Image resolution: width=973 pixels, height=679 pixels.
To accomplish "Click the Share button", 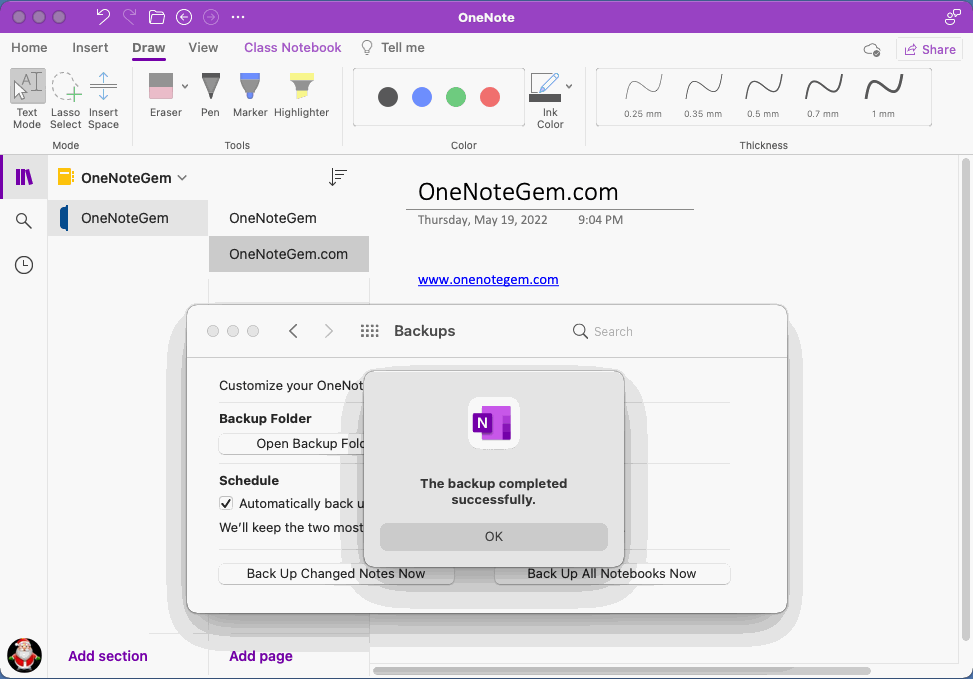I will click(x=930, y=50).
